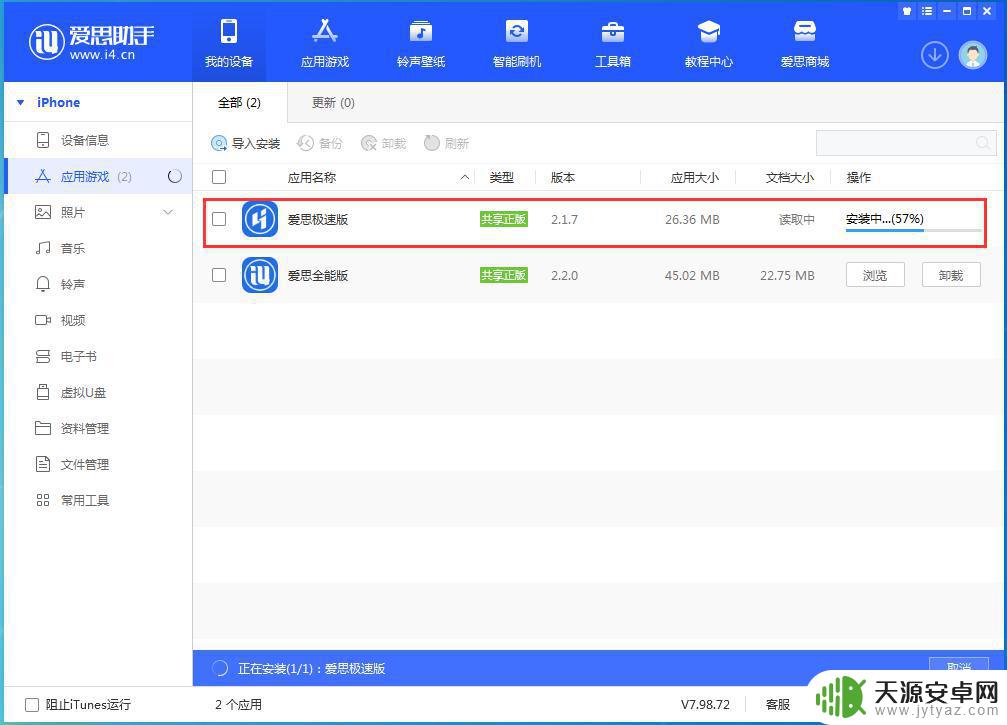Click 卸载 button for 爱思全能版
The image size is (1007, 725).
click(x=950, y=275)
